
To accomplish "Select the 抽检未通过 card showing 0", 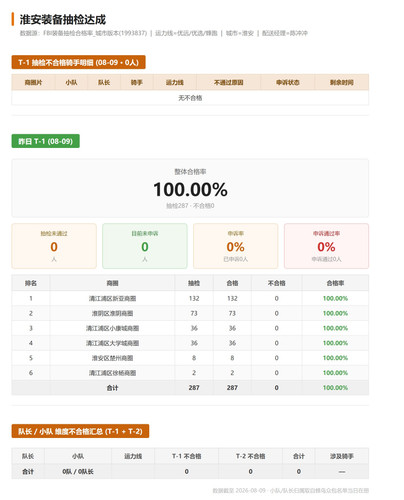I will [x=54, y=246].
